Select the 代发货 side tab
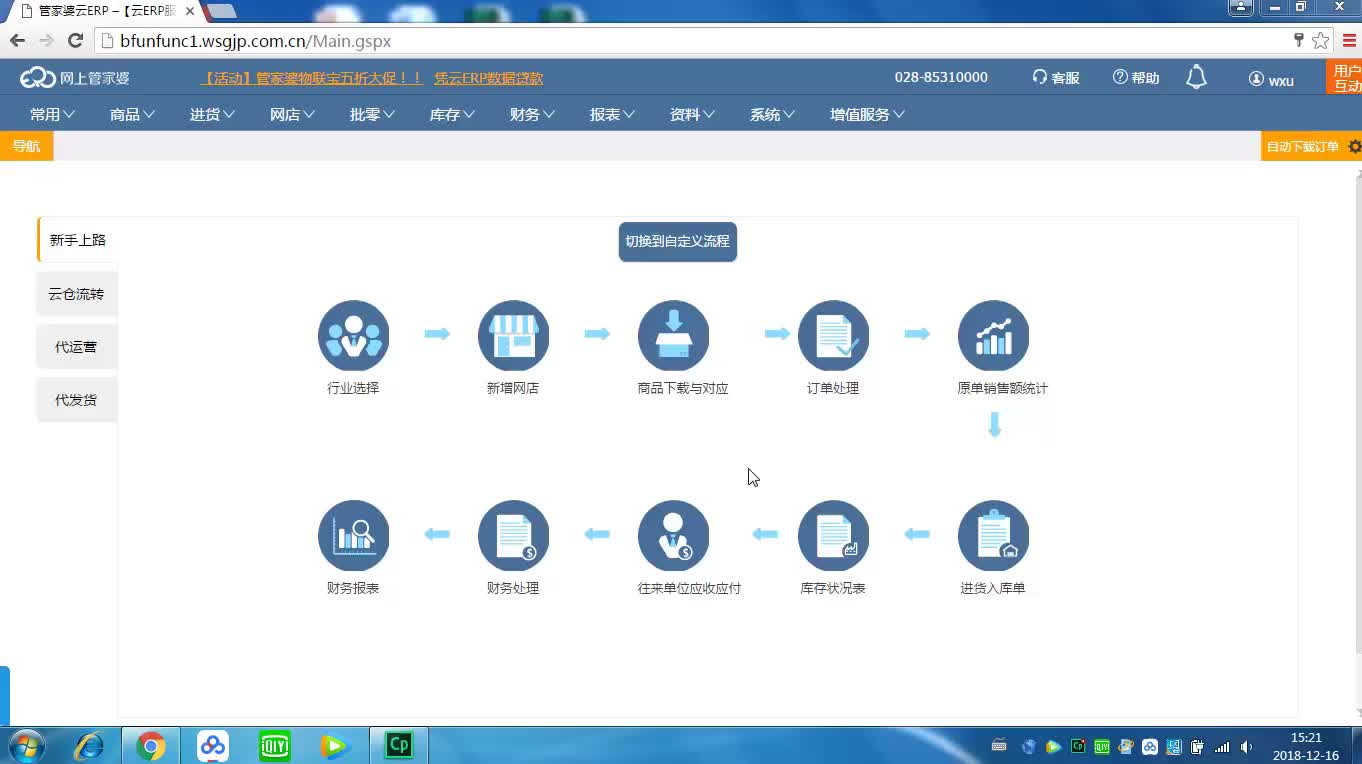1362x764 pixels. pos(77,400)
